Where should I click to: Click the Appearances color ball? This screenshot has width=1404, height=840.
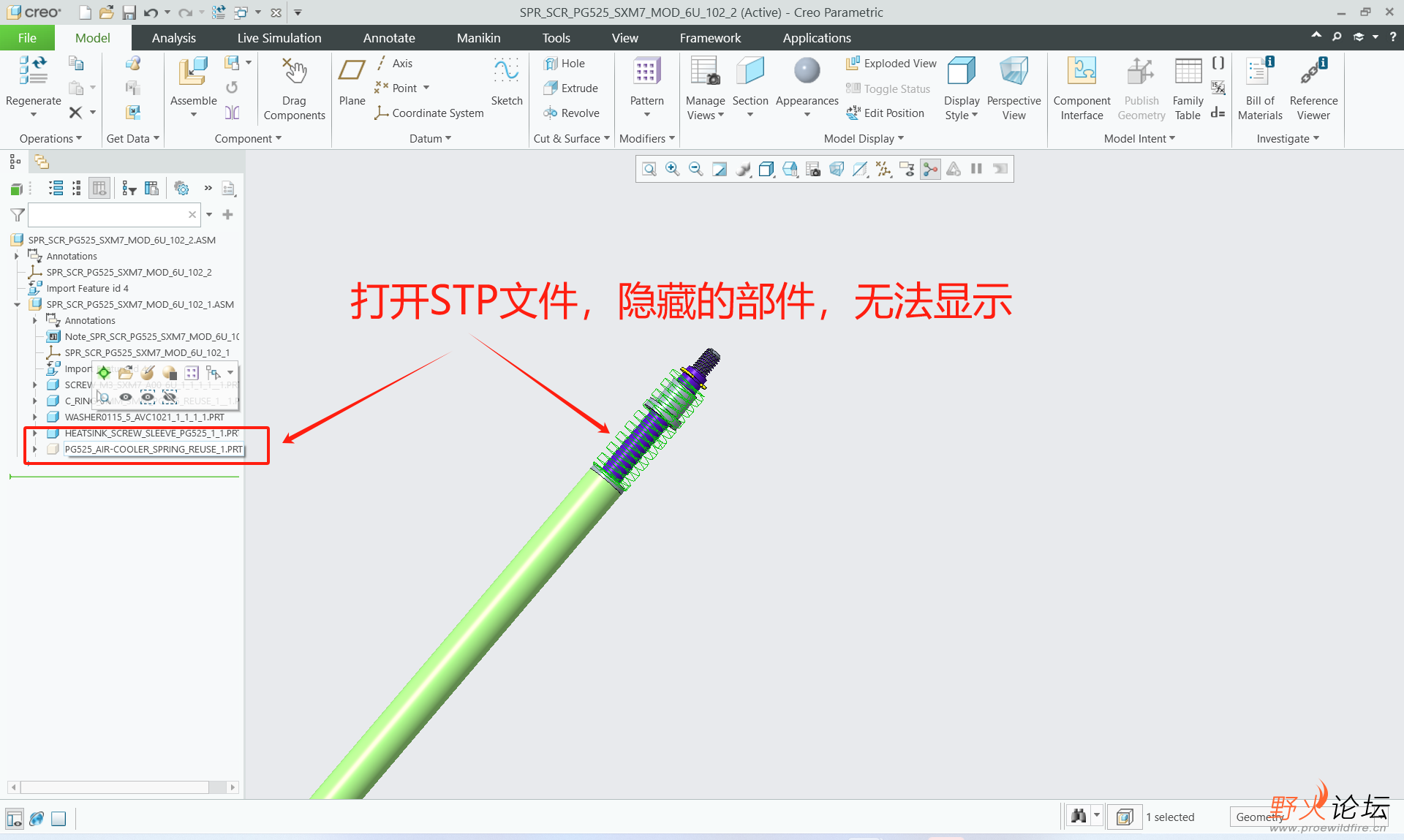click(807, 71)
